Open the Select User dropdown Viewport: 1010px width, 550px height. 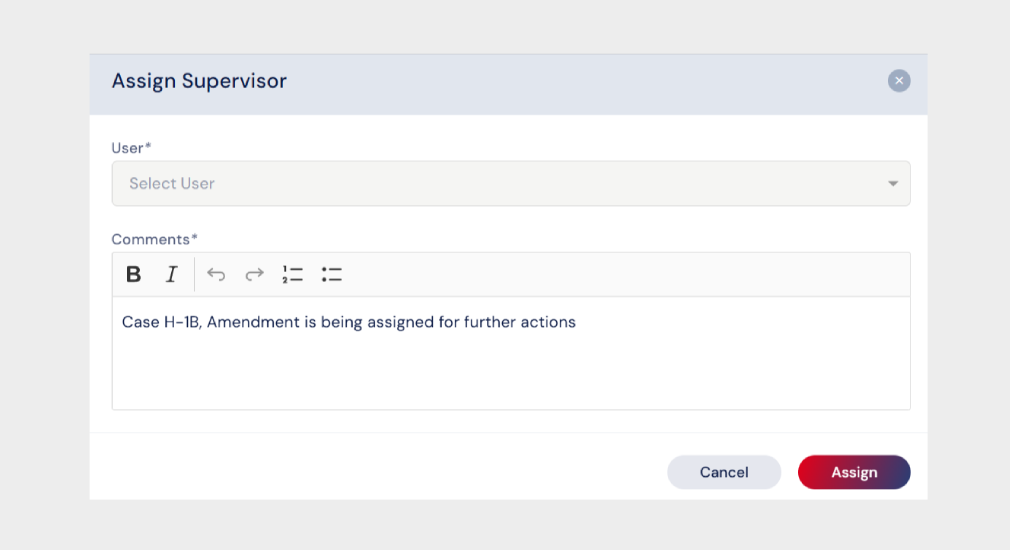point(510,184)
